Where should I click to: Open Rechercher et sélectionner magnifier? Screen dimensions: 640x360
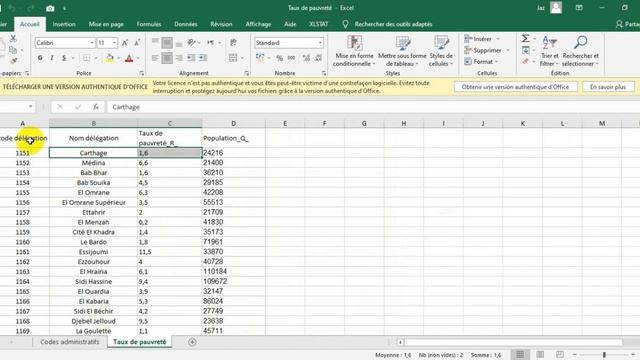coord(580,51)
